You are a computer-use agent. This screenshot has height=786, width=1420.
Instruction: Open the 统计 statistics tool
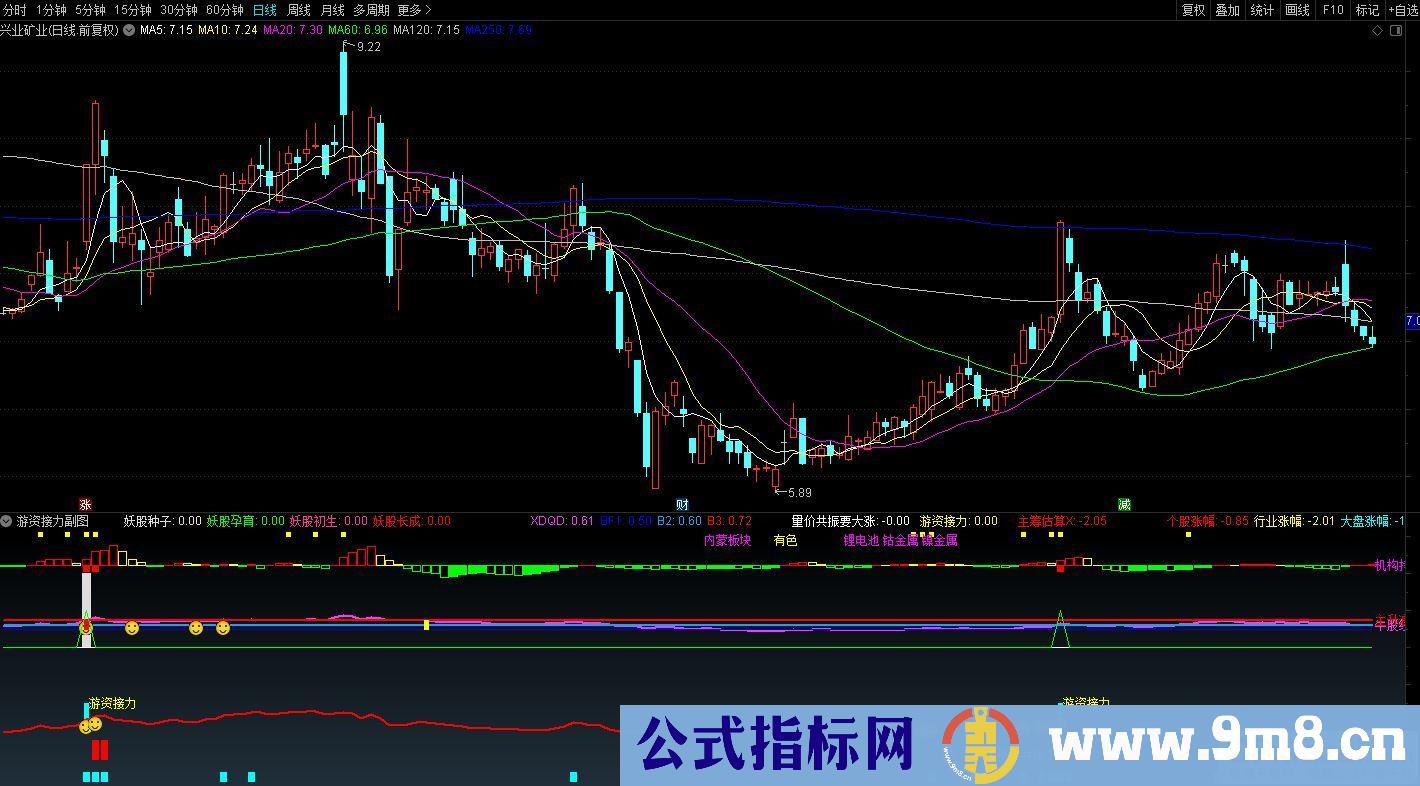coord(1263,10)
